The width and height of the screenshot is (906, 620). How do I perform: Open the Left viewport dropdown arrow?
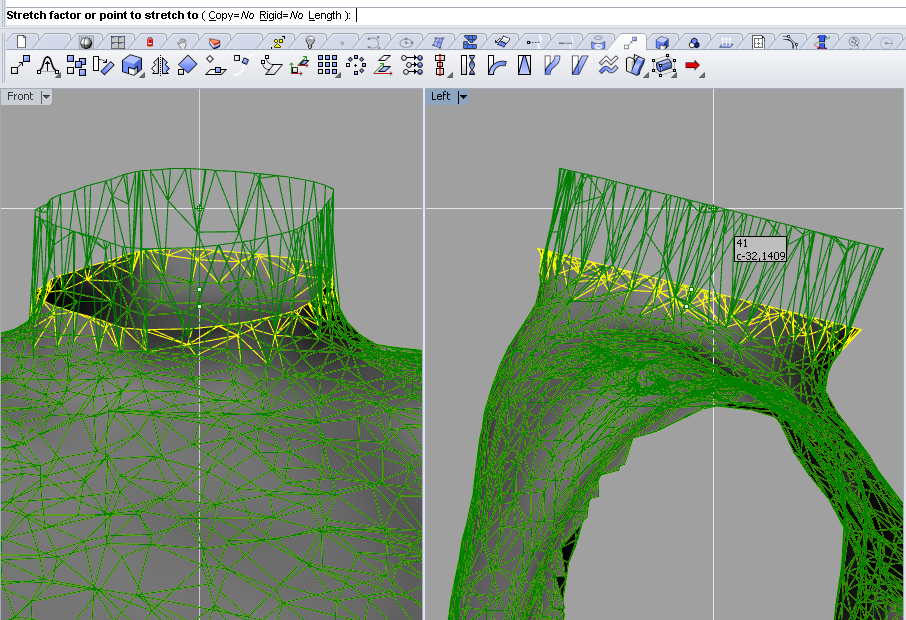463,97
